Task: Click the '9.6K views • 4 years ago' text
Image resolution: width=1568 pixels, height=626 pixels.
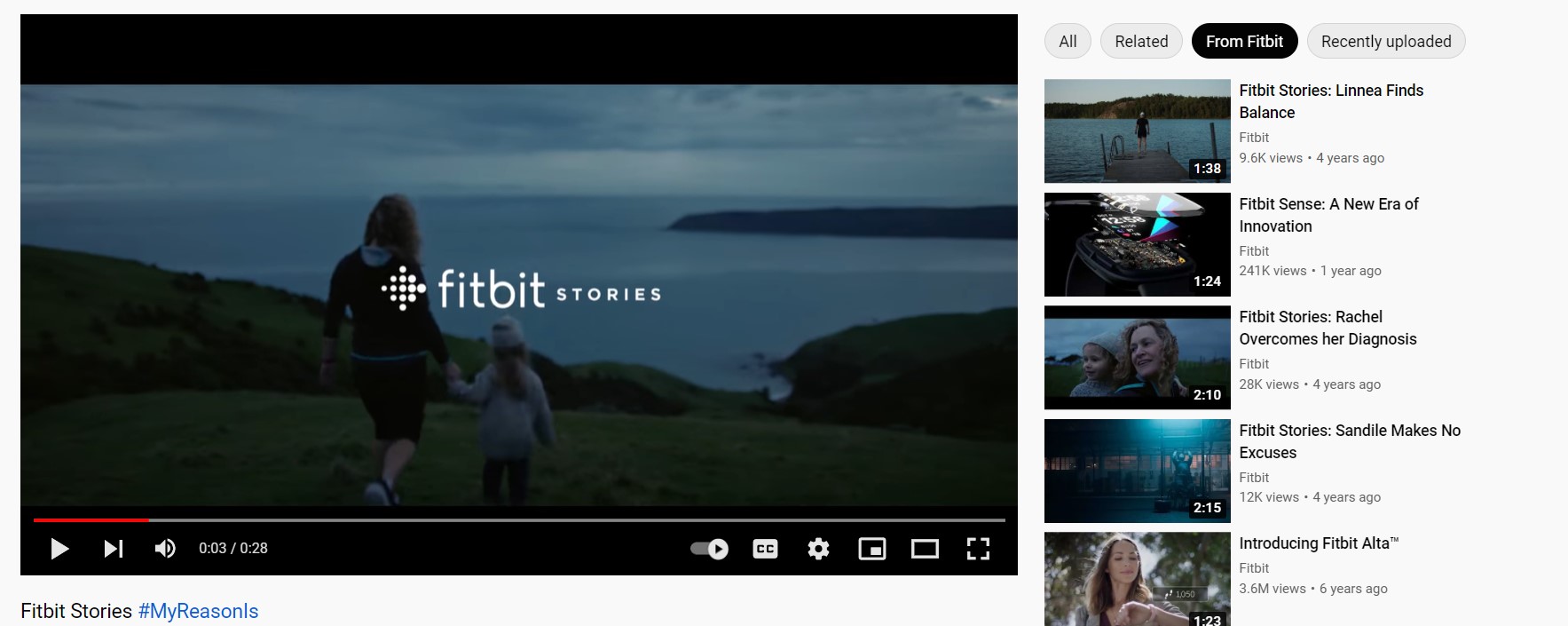Action: (x=1312, y=158)
